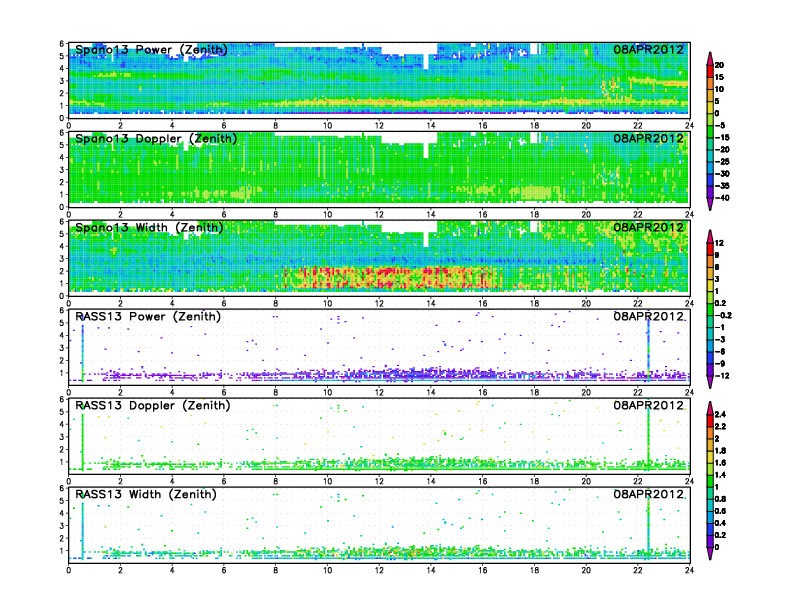Click the "RASS13 Doppler (Zenith)" panel title
The width and height of the screenshot is (792, 612).
[x=153, y=405]
